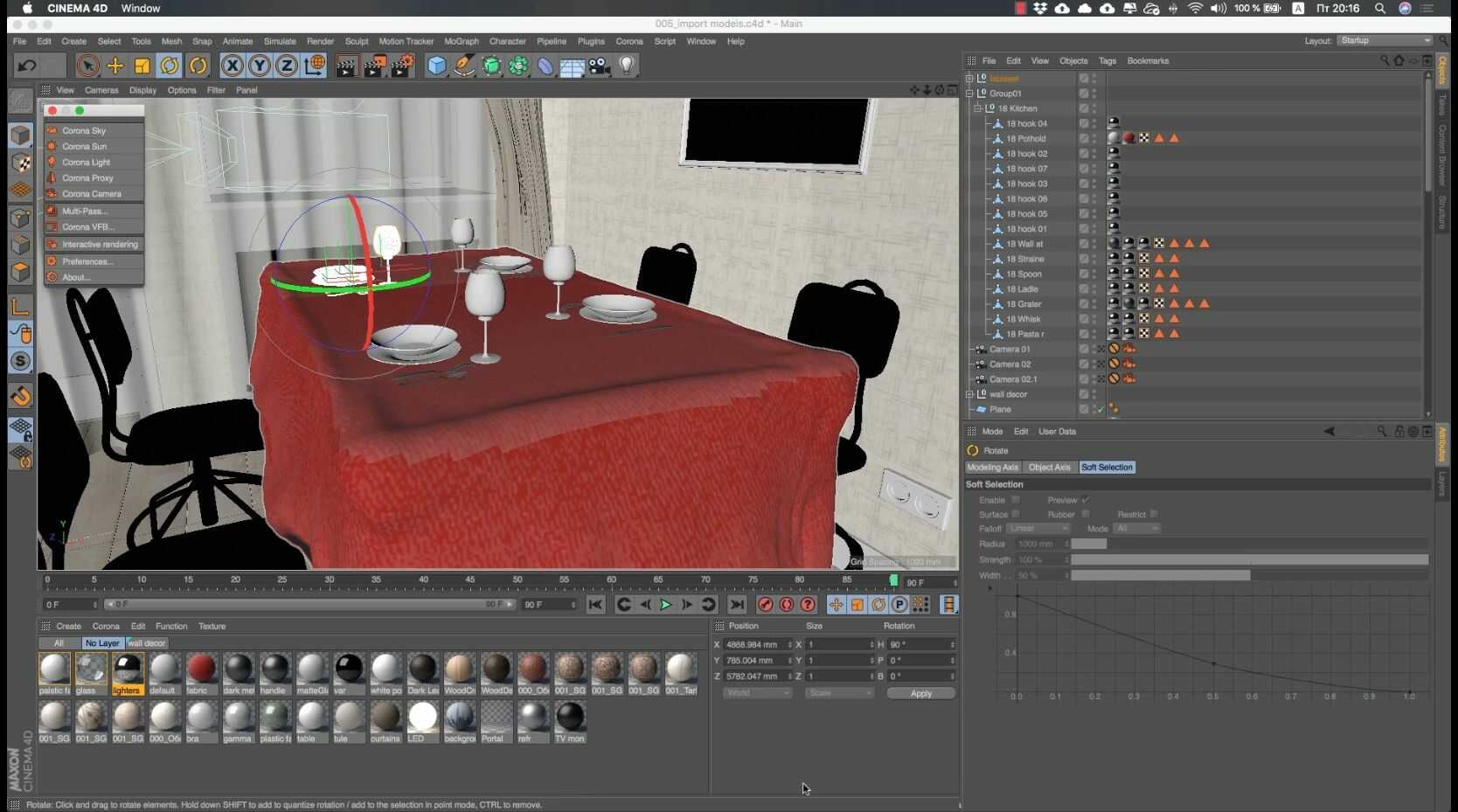Open the Layout Startup dropdown
This screenshot has width=1458, height=812.
(x=1385, y=41)
